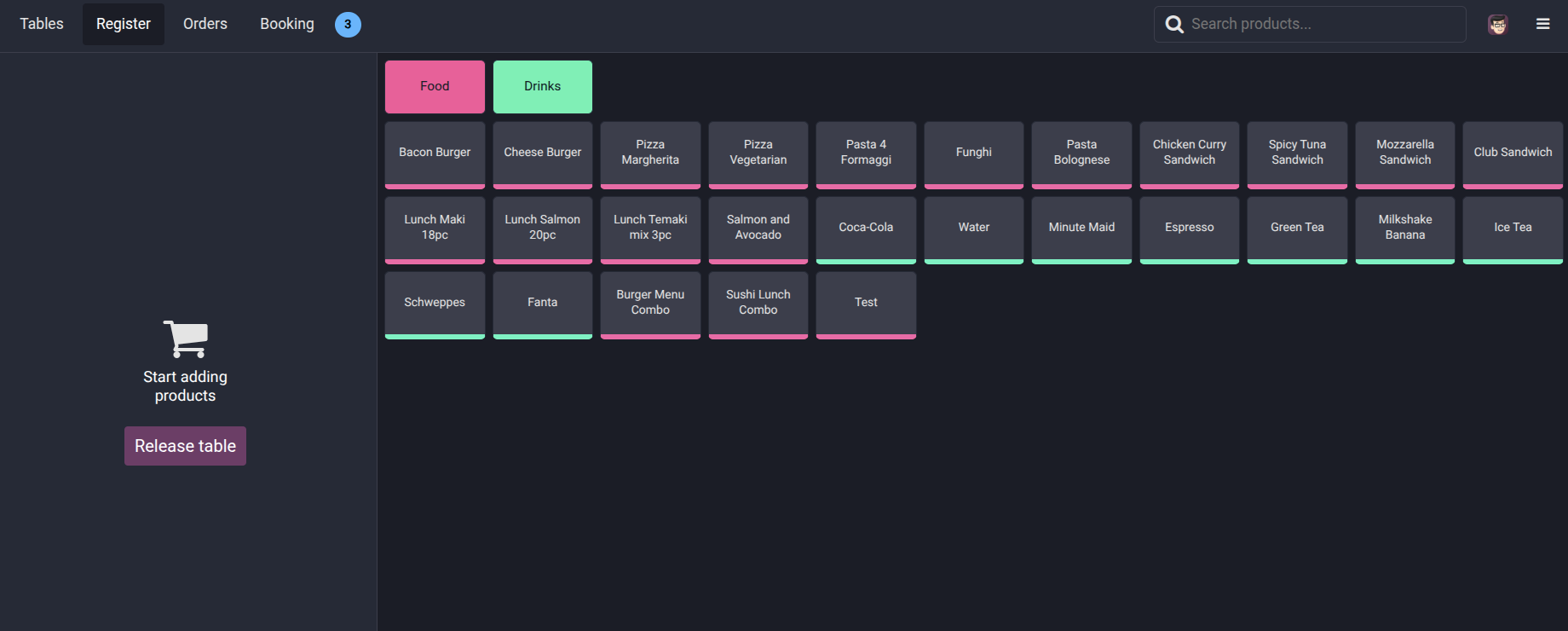Screen dimensions: 1568x631
Task: Add Milkshake Banana to order
Action: 1405,229
